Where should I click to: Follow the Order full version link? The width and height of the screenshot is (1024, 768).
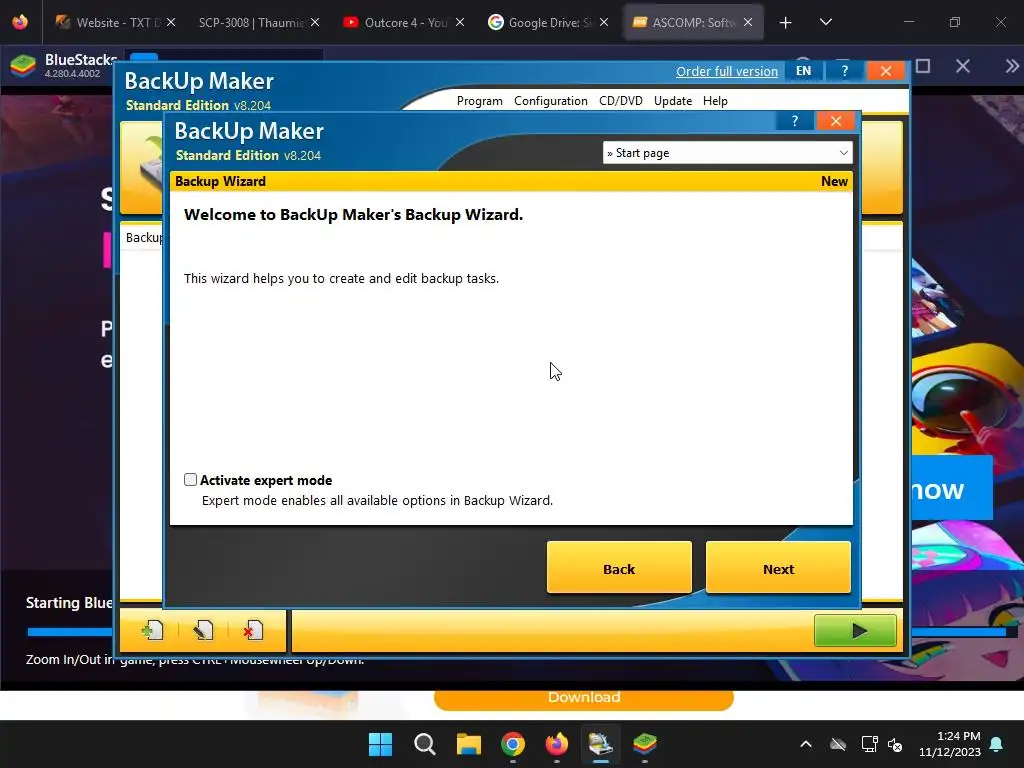727,71
